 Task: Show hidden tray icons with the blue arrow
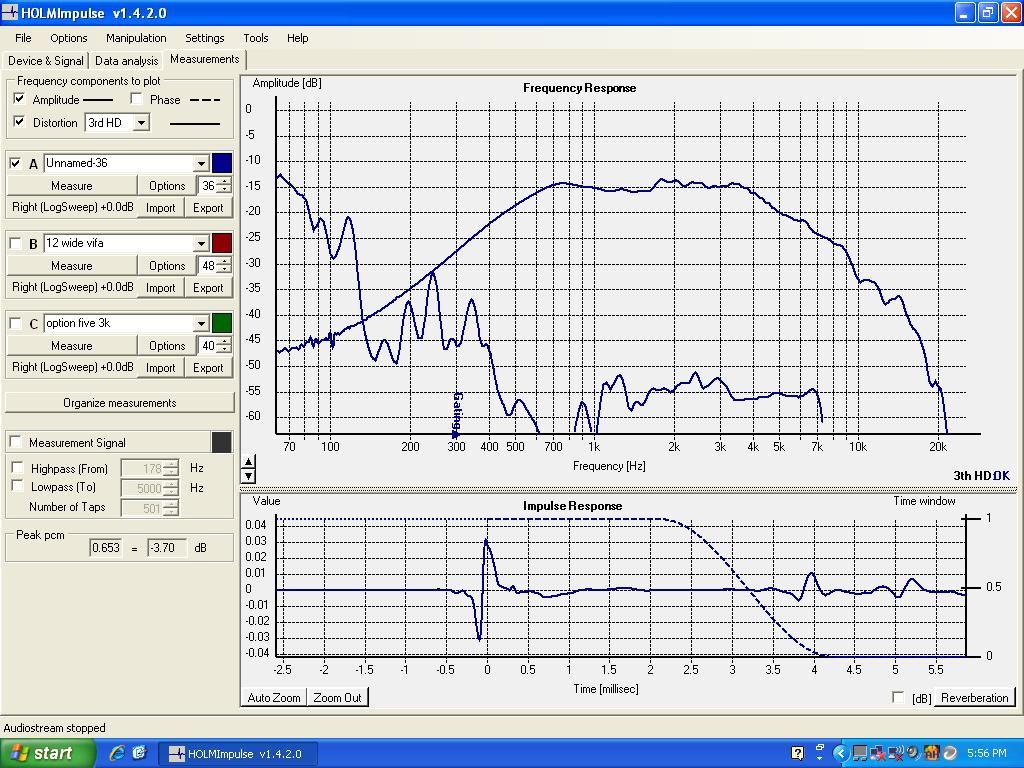click(x=840, y=753)
